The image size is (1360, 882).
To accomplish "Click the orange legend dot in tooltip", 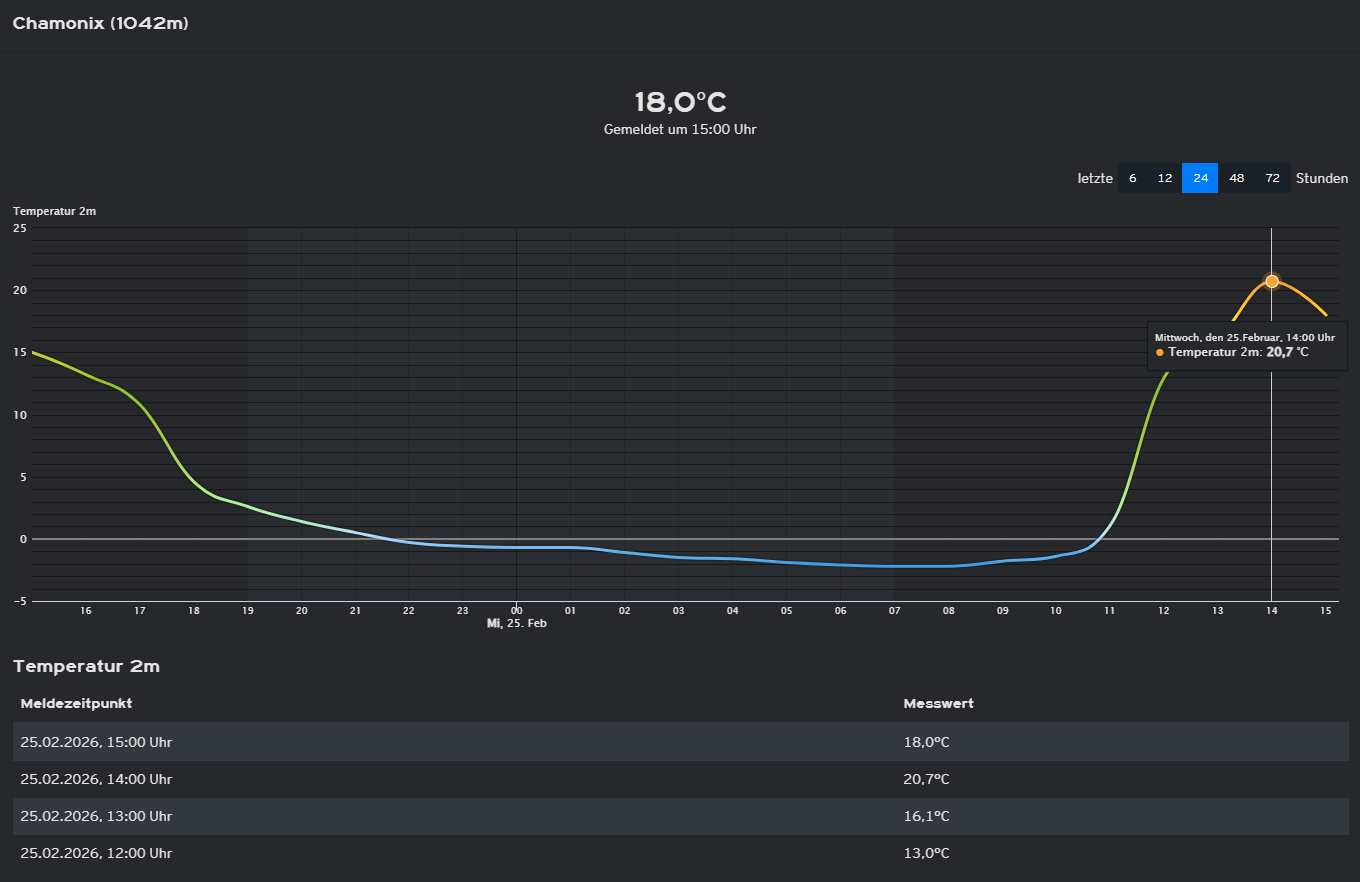I will [1160, 353].
